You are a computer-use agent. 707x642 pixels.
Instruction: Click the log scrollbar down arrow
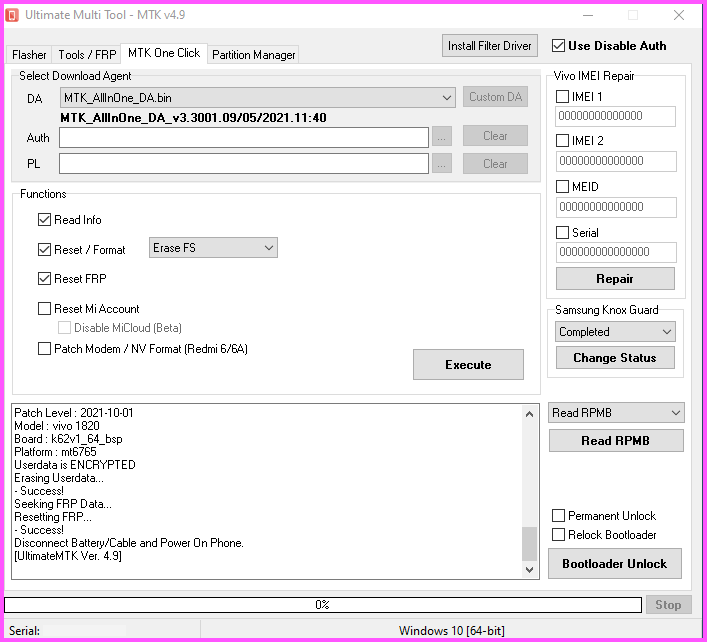coord(530,570)
